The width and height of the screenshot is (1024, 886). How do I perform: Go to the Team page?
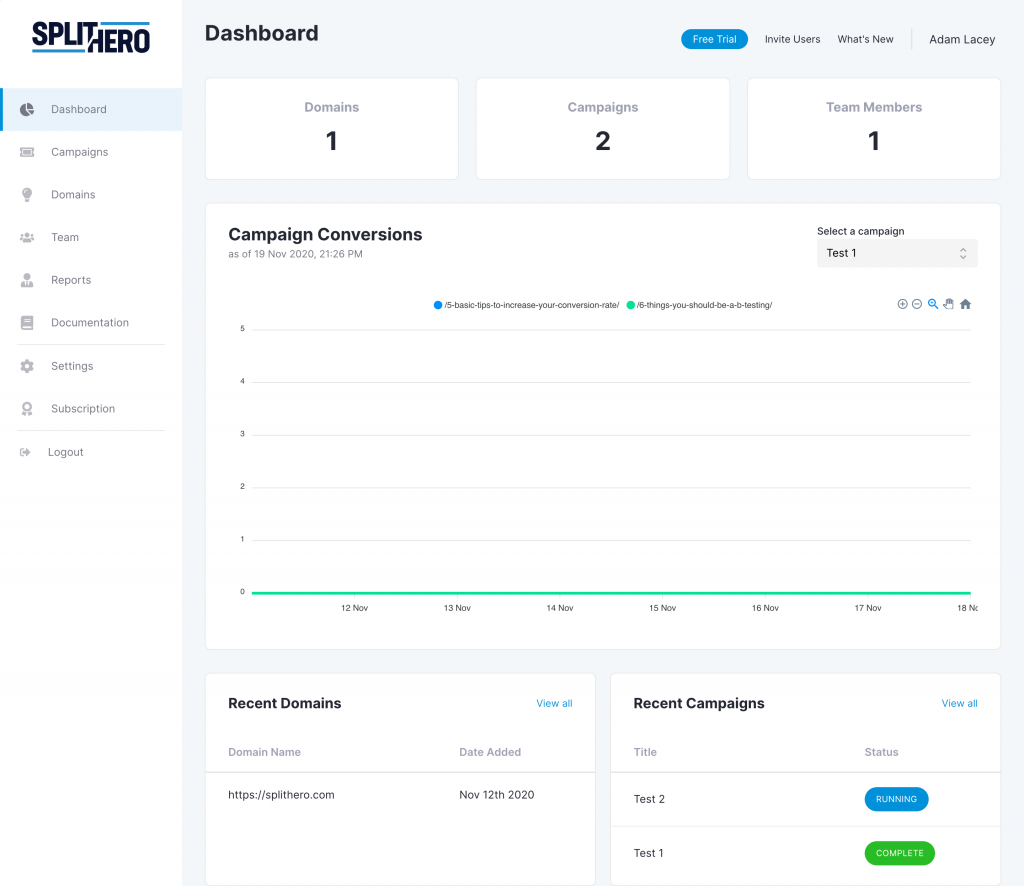pos(91,238)
